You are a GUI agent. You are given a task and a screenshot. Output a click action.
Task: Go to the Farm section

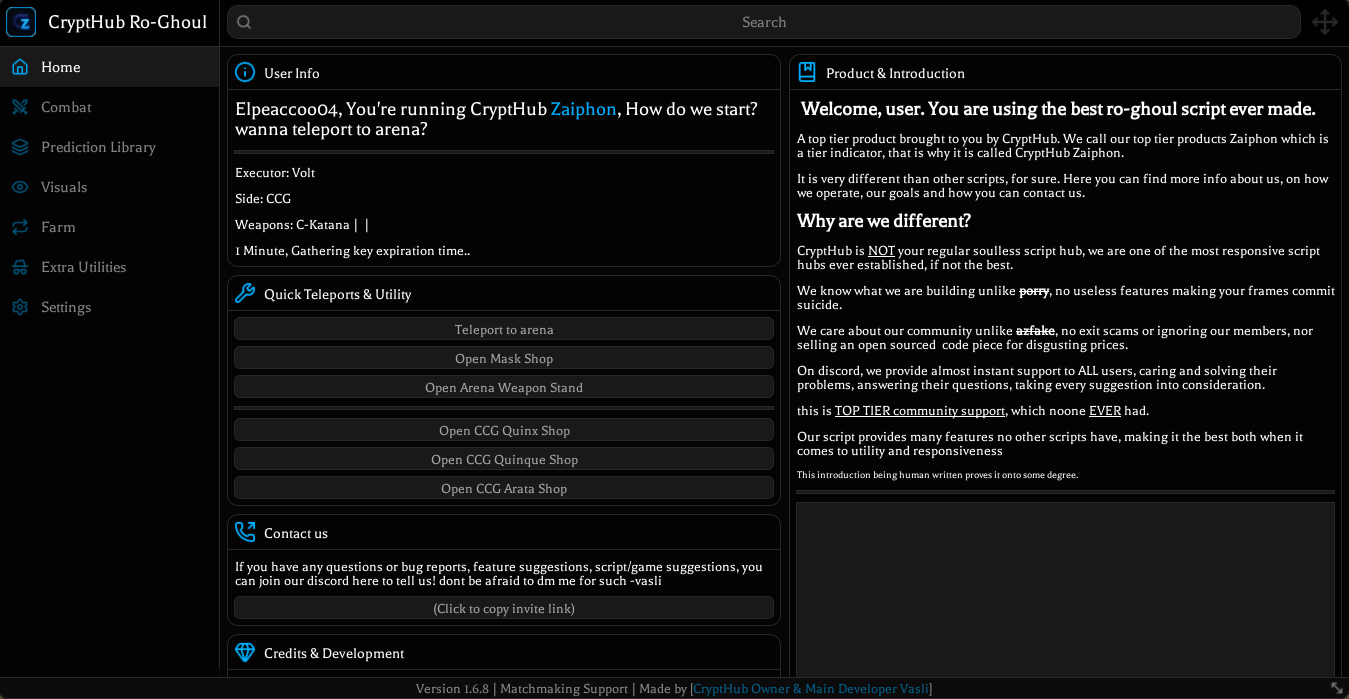pos(109,227)
